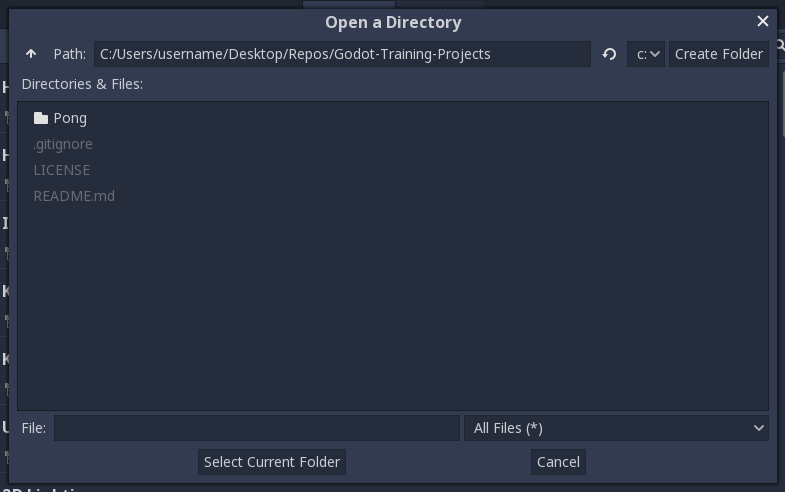Select the README.md file entry
Viewport: 785px width, 492px height.
74,196
